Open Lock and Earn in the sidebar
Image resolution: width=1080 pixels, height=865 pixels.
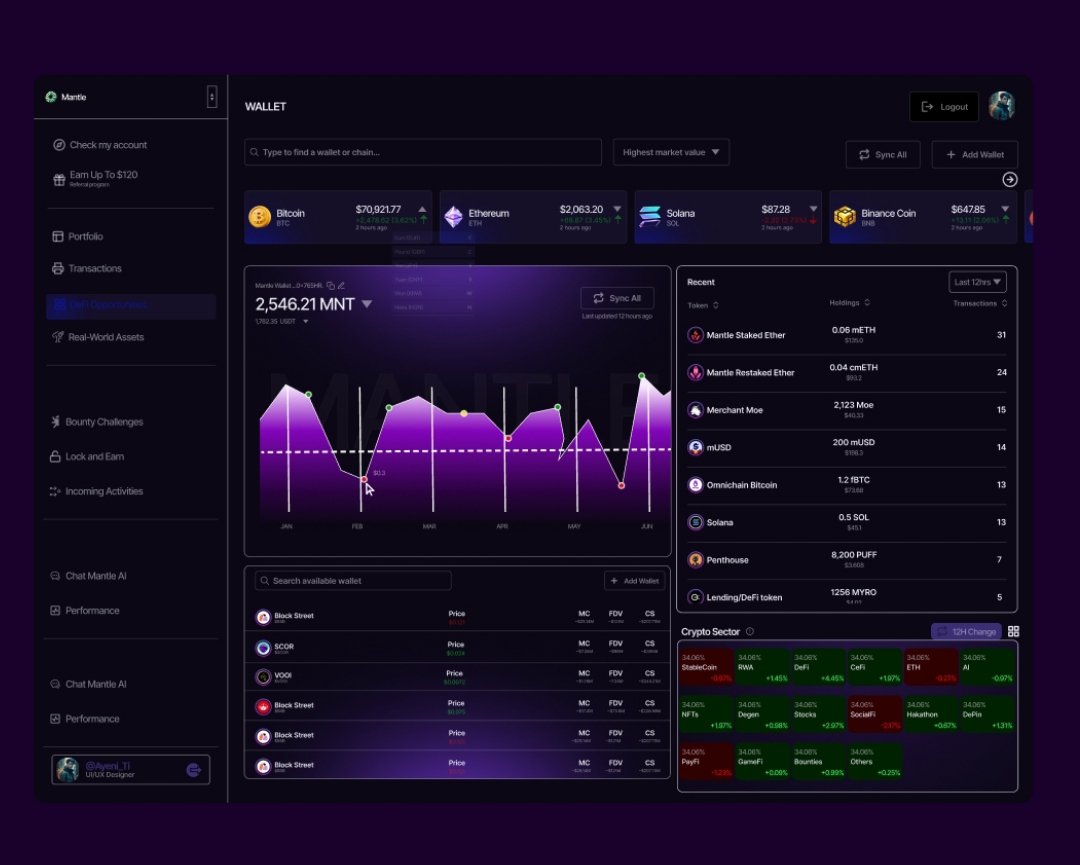87,457
